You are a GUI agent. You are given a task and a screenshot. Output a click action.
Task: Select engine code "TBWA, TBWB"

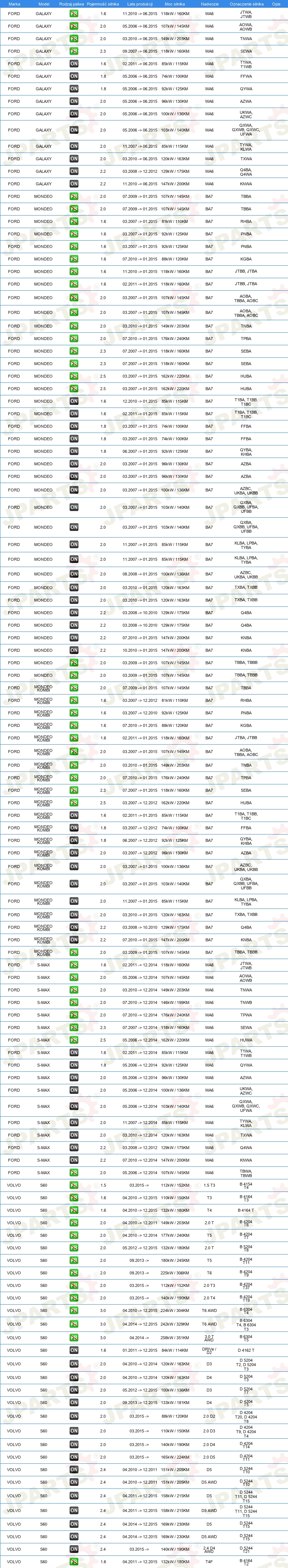click(x=246, y=1172)
